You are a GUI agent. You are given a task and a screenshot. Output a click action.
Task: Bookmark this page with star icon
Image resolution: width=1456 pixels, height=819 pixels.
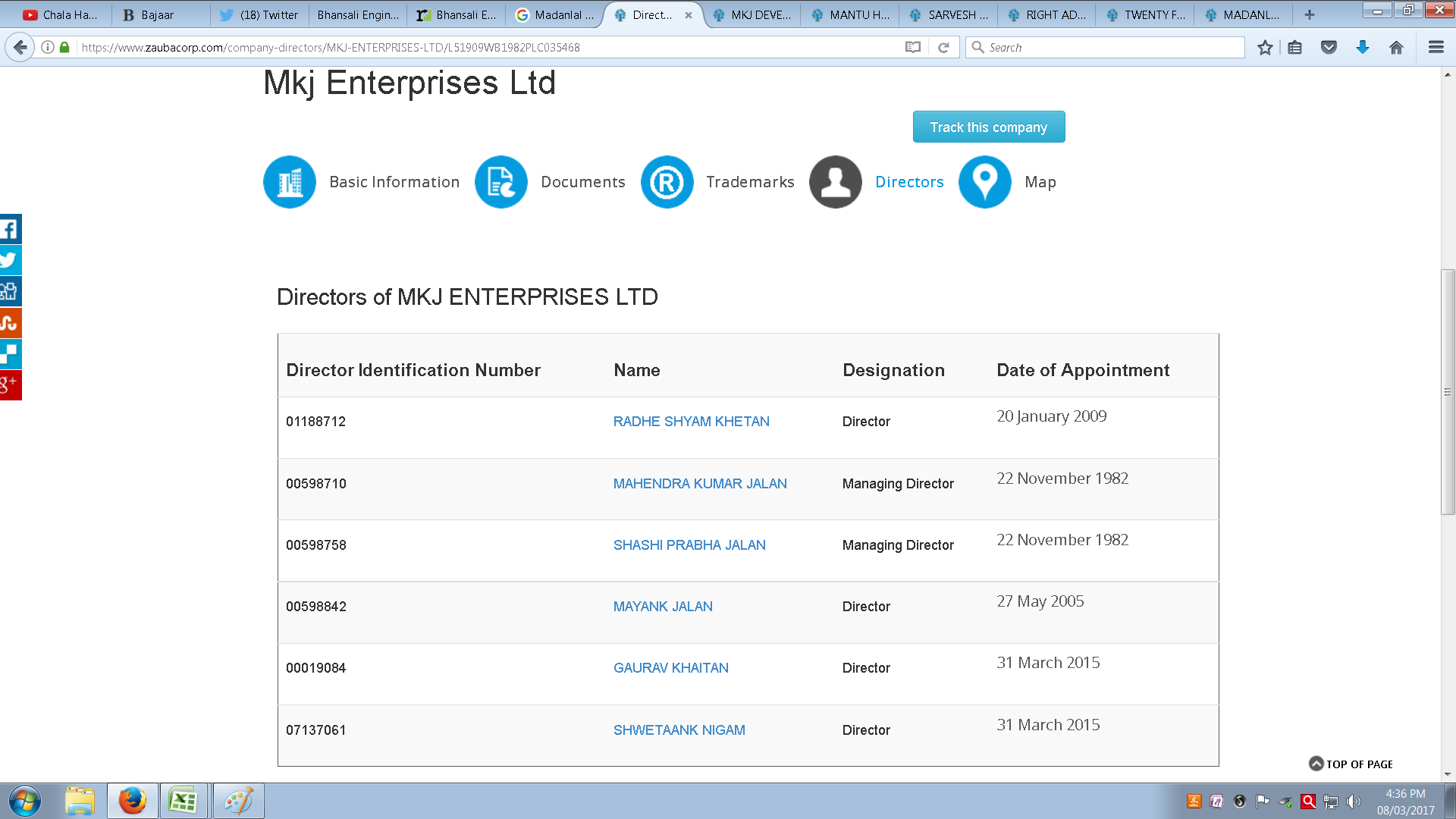[x=1264, y=48]
